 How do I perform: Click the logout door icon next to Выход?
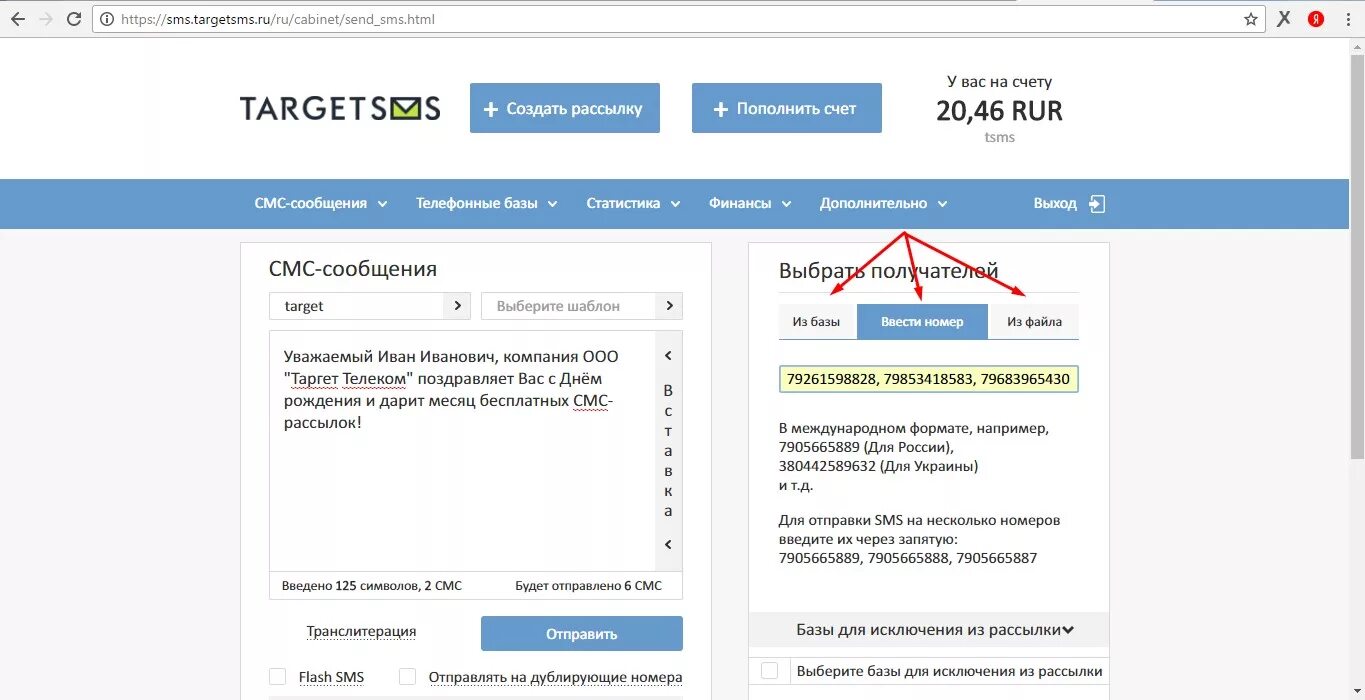tap(1097, 204)
